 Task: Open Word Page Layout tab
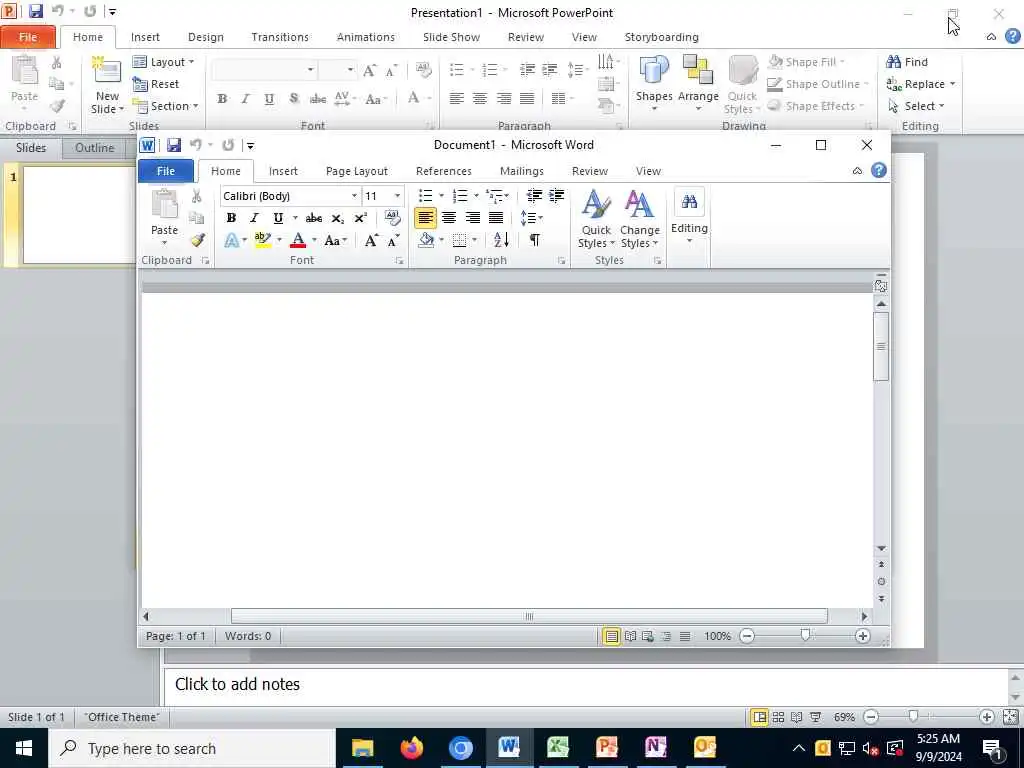point(357,171)
